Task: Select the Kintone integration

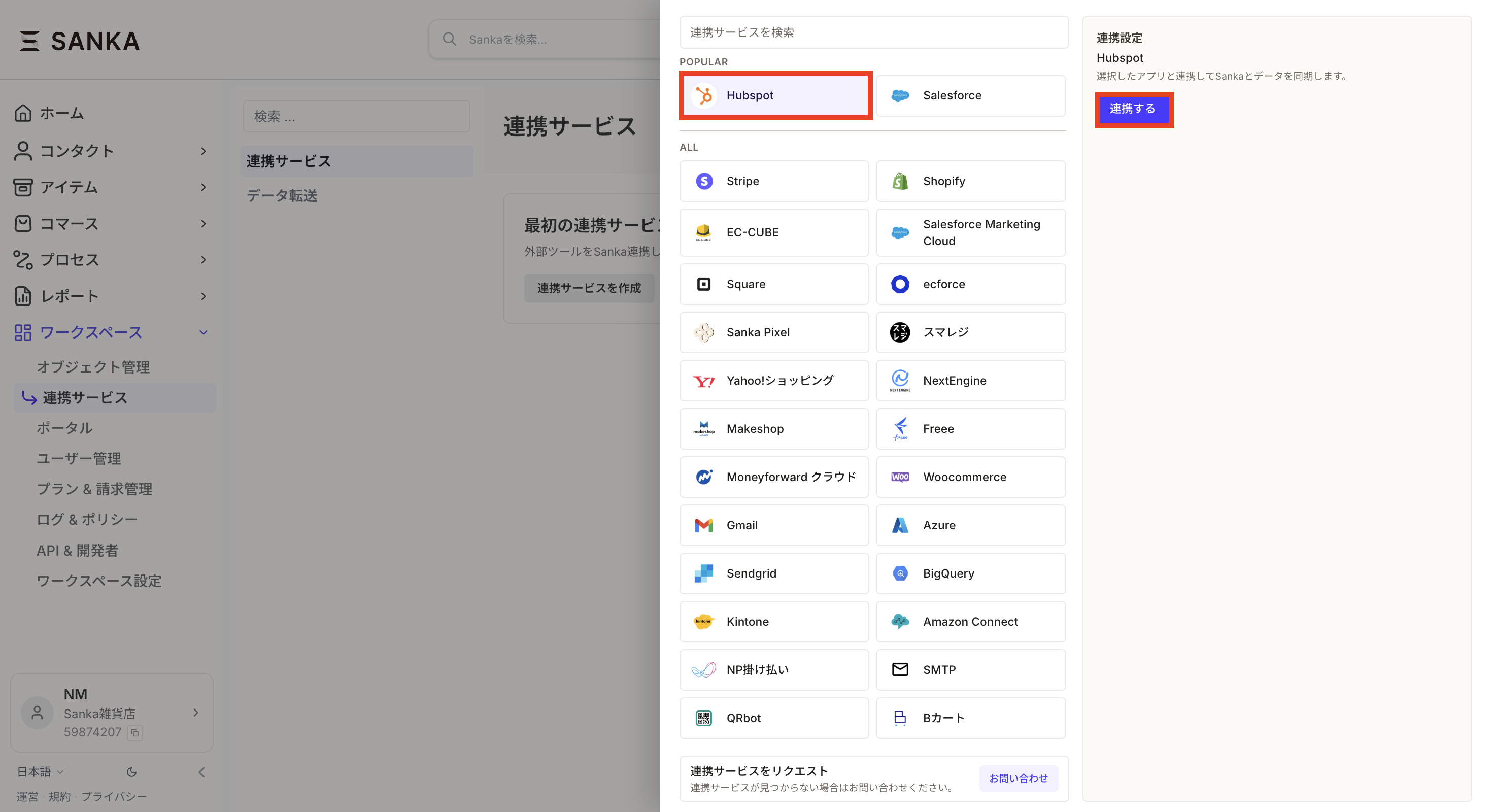Action: [x=773, y=621]
